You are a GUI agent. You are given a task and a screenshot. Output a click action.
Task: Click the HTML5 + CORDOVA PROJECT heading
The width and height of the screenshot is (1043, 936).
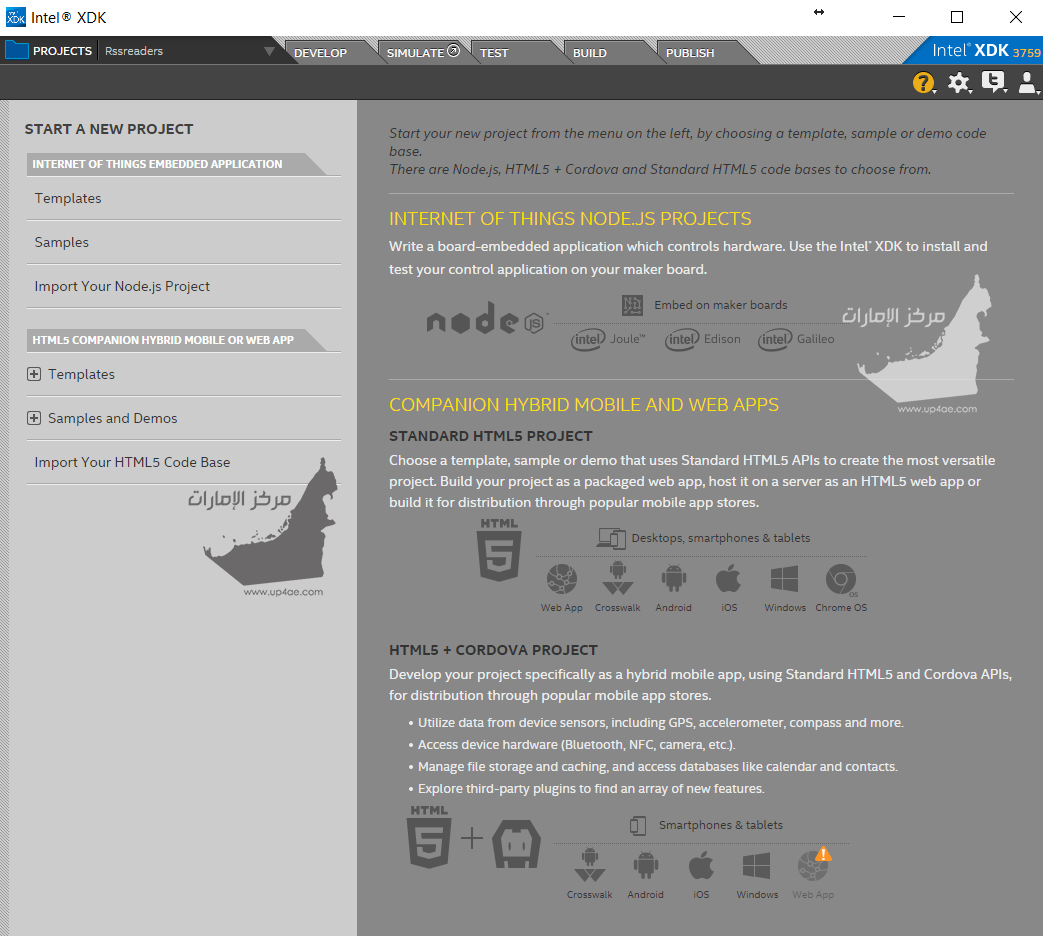[493, 650]
